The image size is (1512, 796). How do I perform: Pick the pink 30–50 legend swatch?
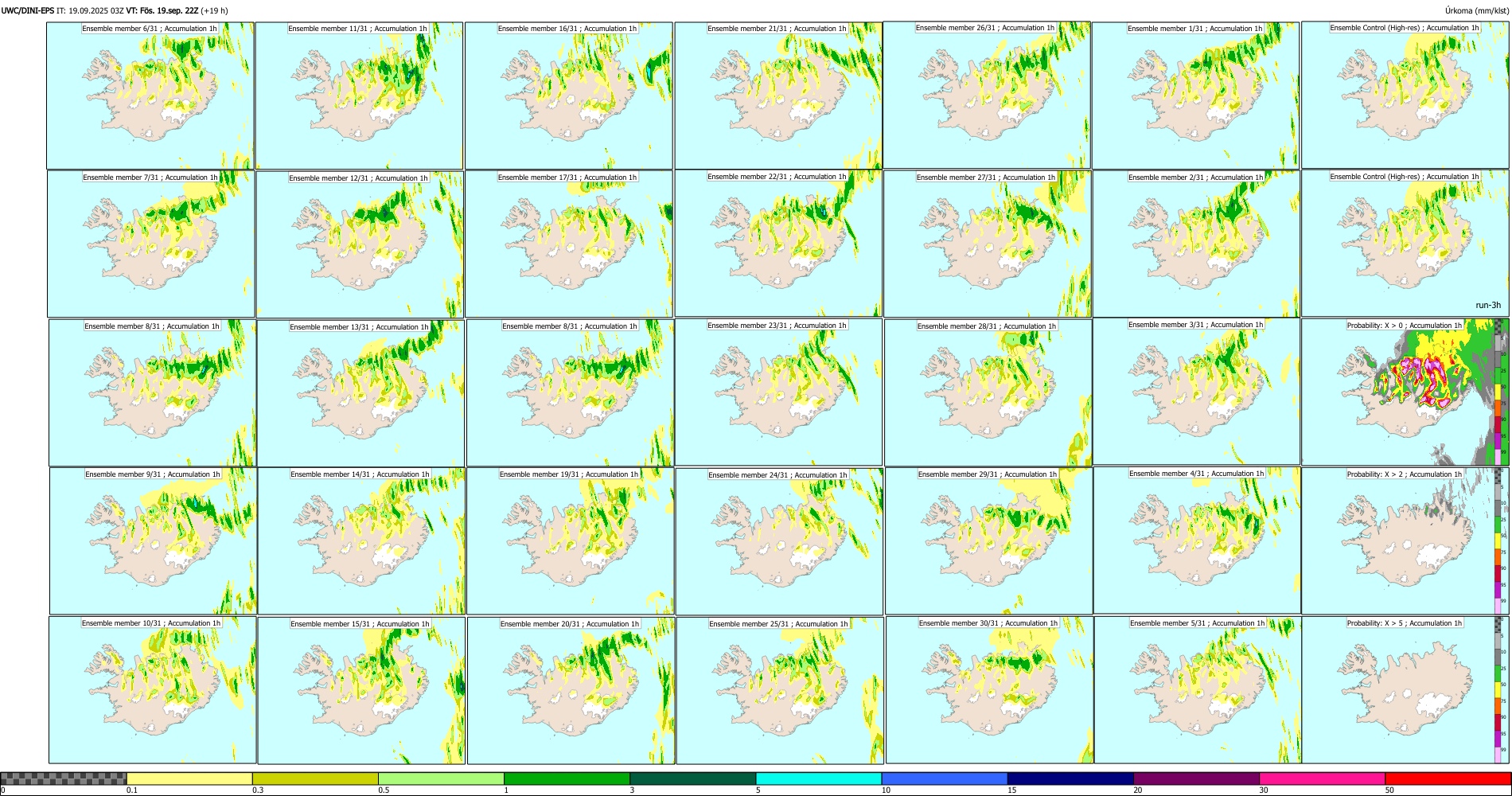pyautogui.click(x=1322, y=778)
